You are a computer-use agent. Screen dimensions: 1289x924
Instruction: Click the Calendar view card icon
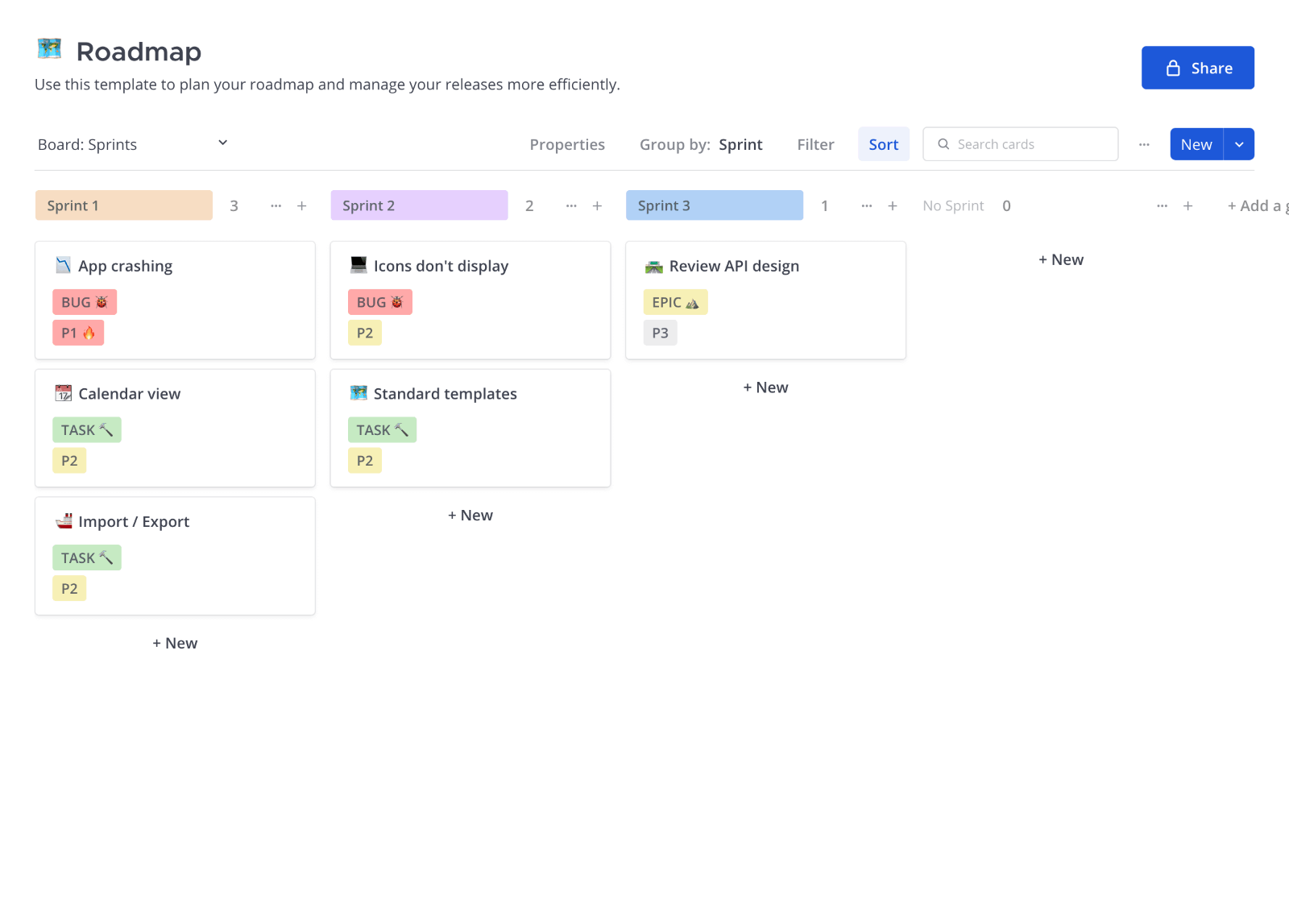pyautogui.click(x=64, y=393)
